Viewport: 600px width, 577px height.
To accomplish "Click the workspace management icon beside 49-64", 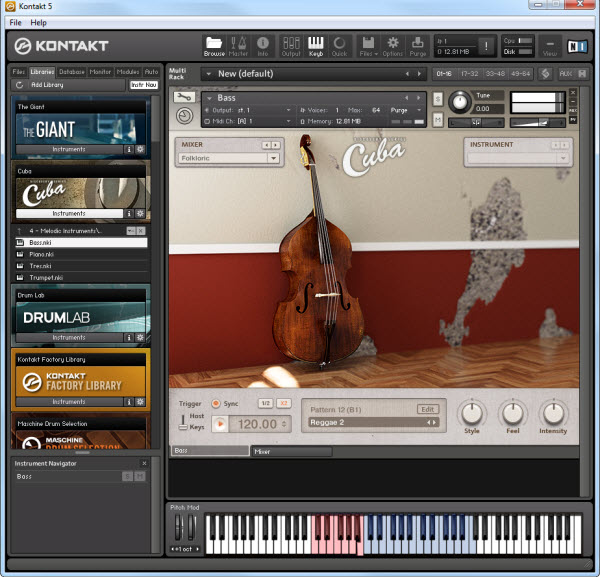I will coord(546,73).
